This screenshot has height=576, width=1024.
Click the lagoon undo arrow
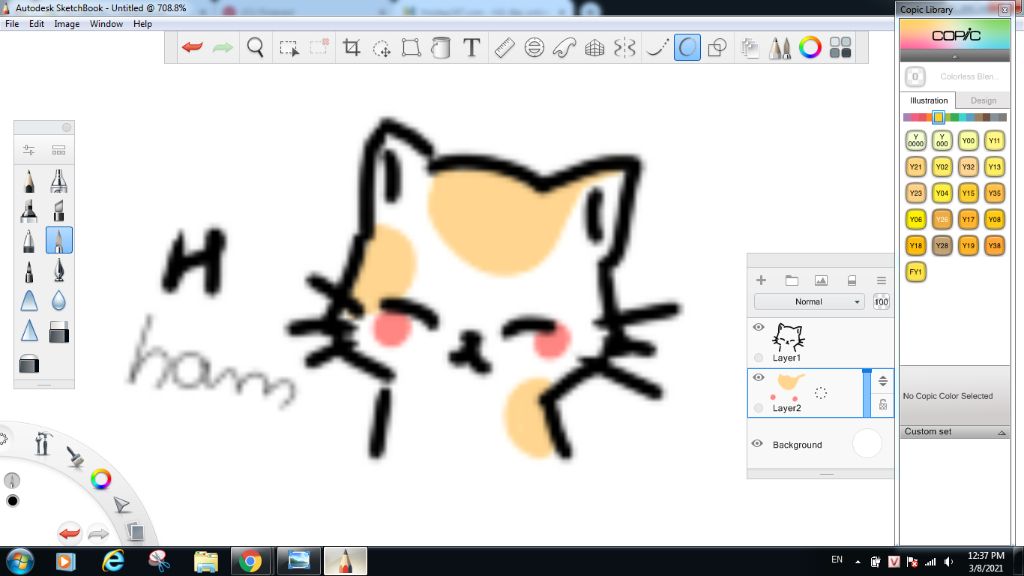[69, 533]
